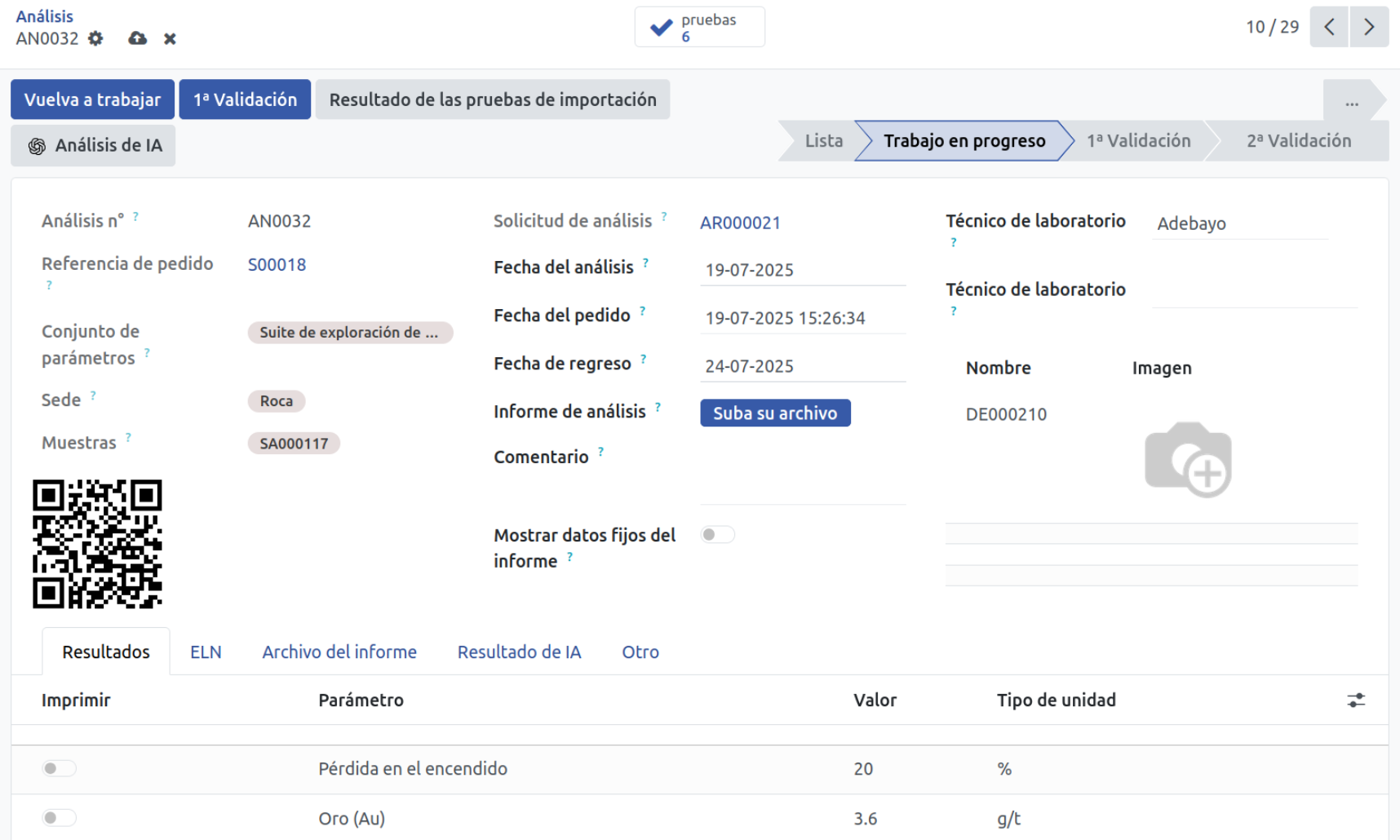1400x840 pixels.
Task: Click the checkmark icon on pruebas button
Action: pyautogui.click(x=661, y=28)
